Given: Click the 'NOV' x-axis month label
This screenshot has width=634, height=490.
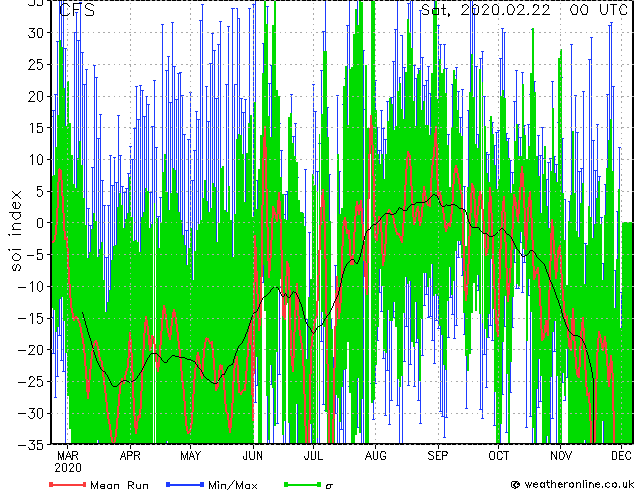Looking at the screenshot, I should 561,456.
